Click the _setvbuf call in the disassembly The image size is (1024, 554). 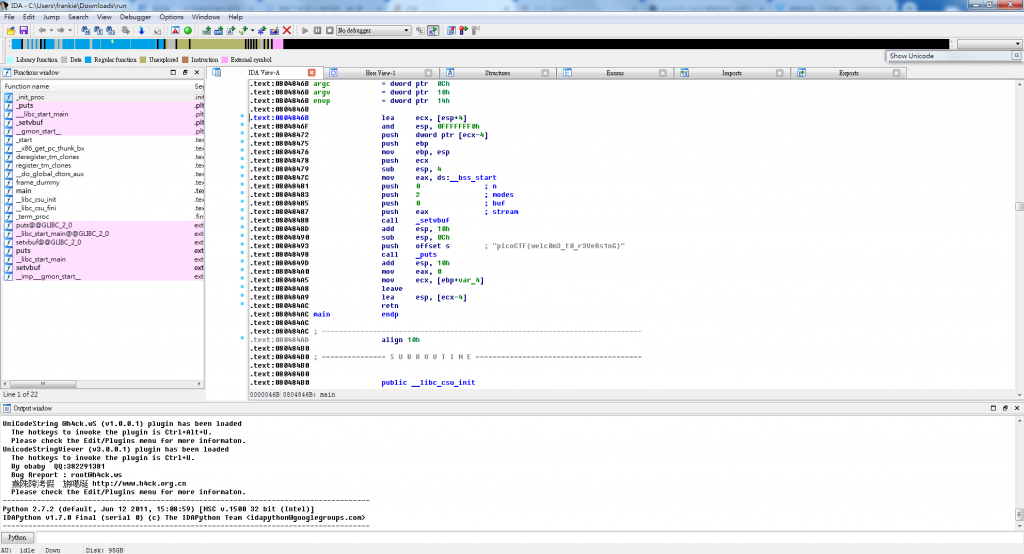point(432,221)
